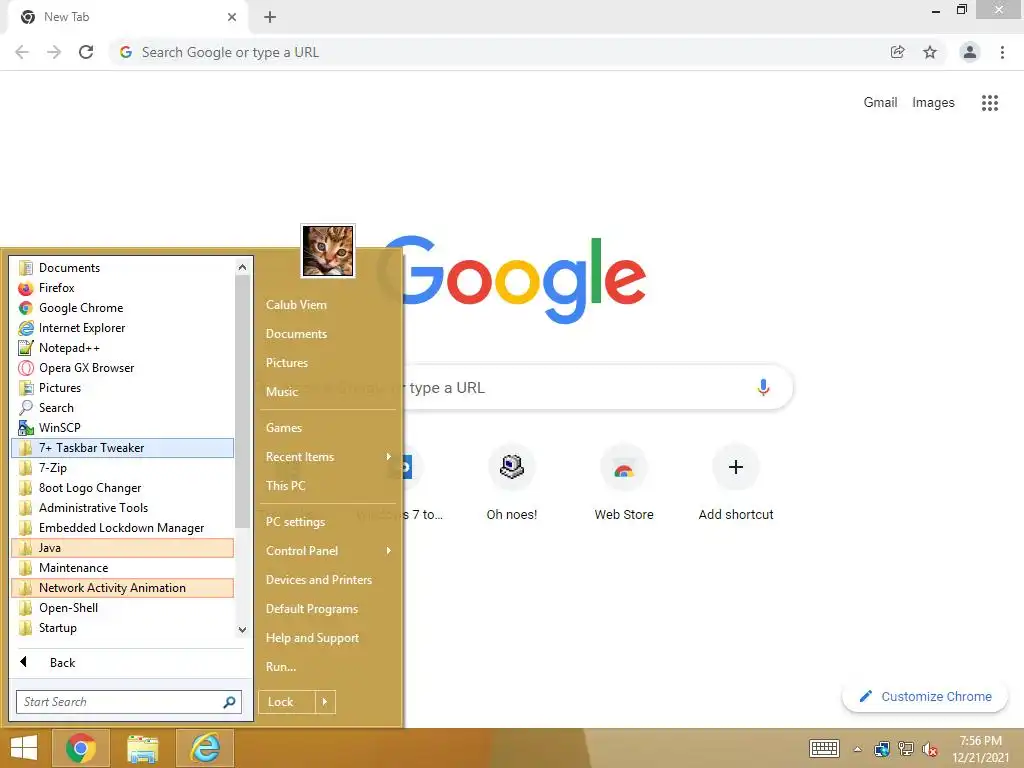Click programs list scroll up arrow

click(x=242, y=267)
